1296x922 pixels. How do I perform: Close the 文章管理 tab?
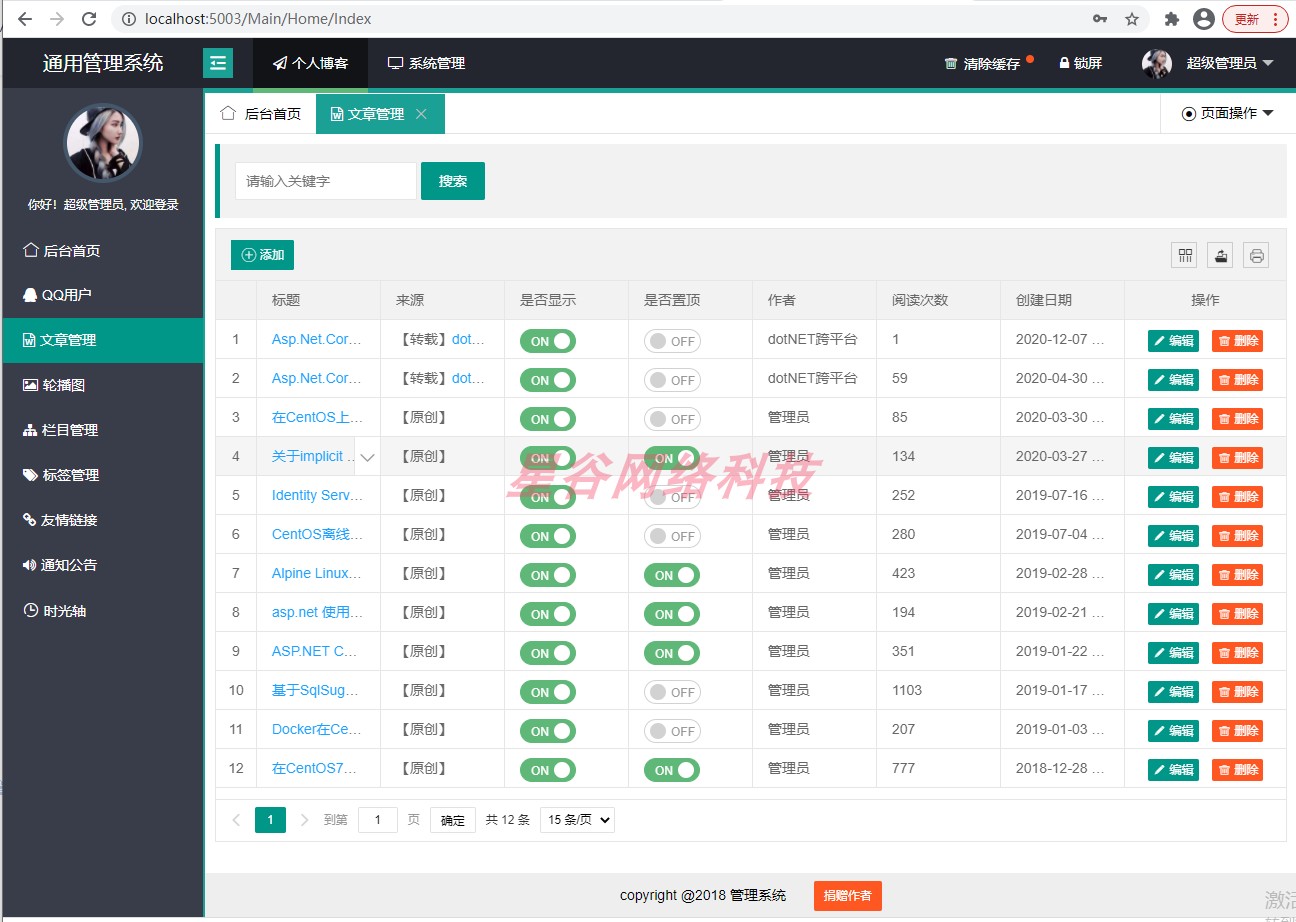point(421,114)
